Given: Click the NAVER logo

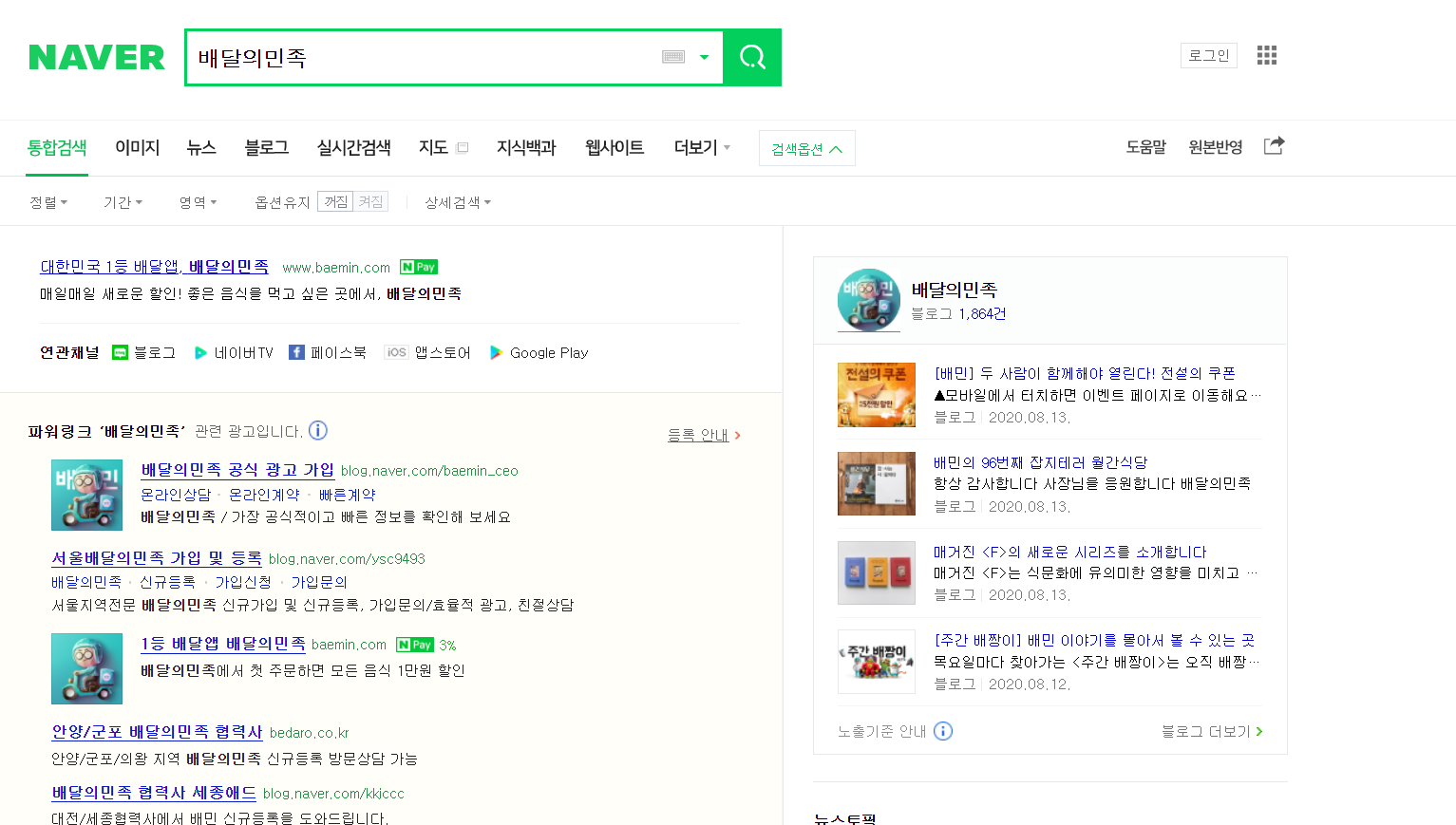Looking at the screenshot, I should (97, 58).
